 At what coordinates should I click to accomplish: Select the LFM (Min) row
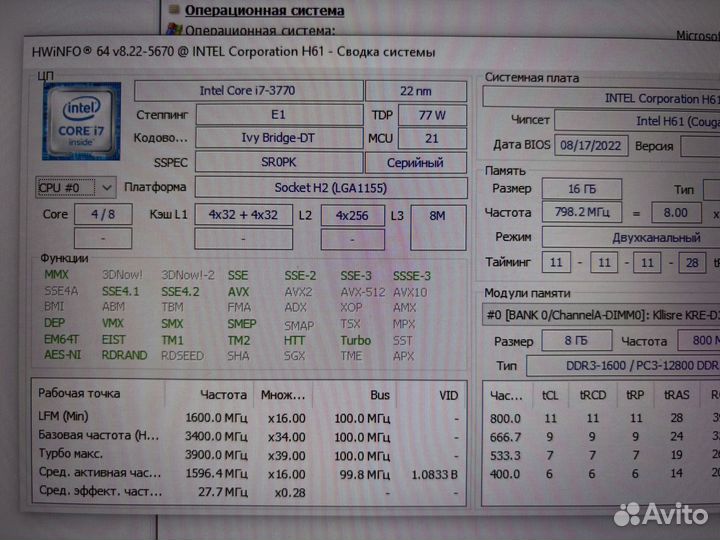[x=249, y=417]
